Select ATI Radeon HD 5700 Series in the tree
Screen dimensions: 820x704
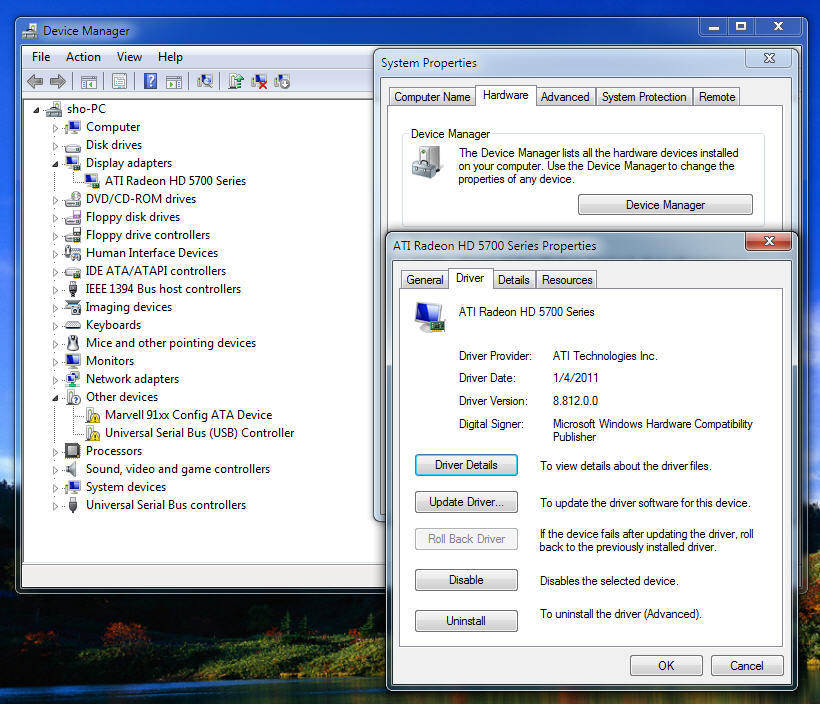[175, 181]
